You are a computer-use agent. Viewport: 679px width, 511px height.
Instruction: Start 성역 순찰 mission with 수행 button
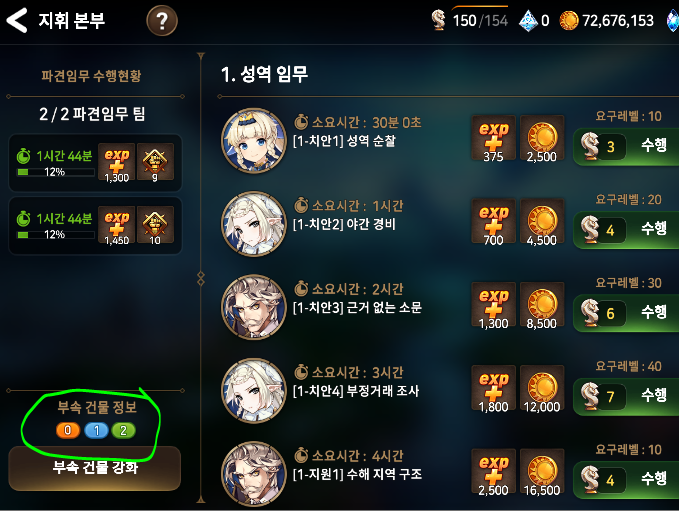[626, 146]
